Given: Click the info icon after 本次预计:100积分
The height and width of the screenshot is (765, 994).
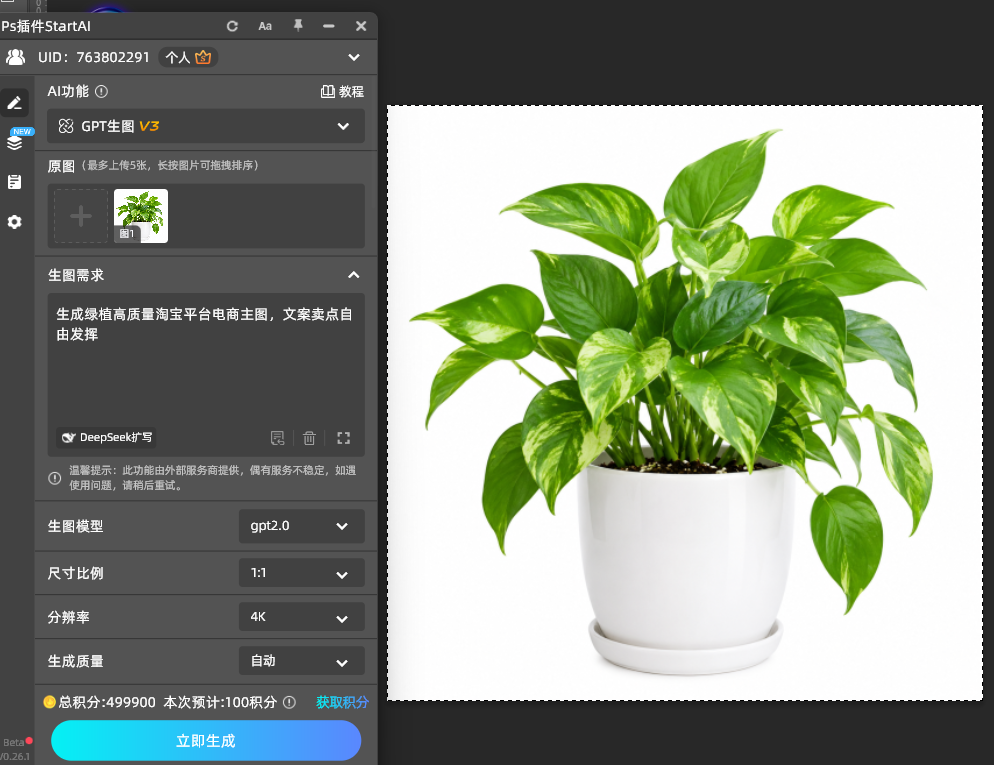Looking at the screenshot, I should (x=289, y=702).
